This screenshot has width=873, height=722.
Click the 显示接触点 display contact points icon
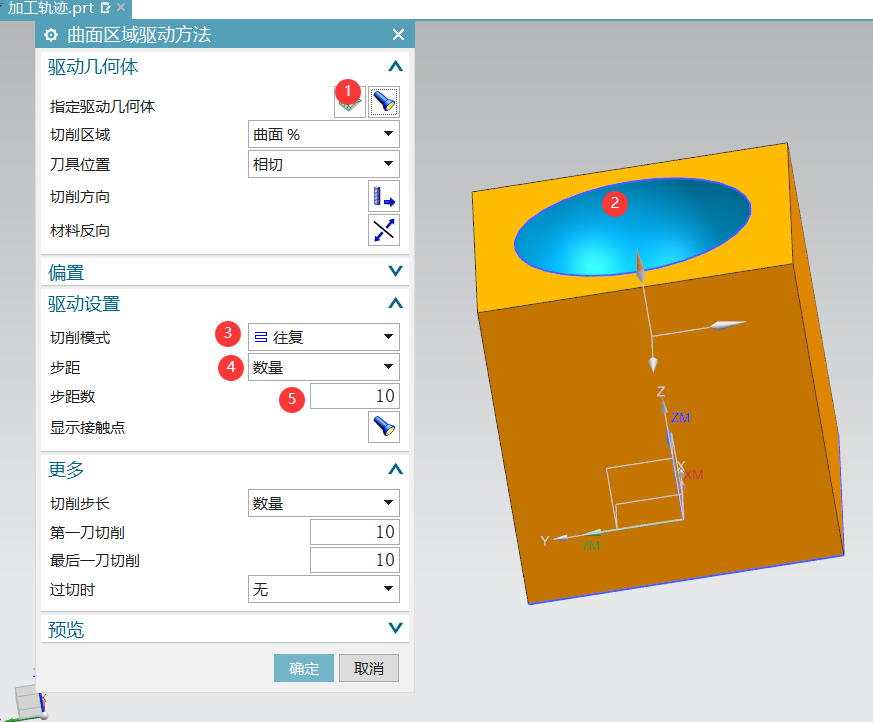tap(384, 427)
